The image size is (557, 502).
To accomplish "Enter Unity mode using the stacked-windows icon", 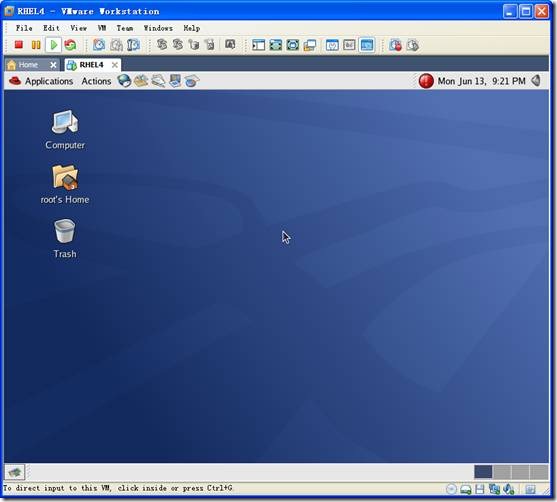I will pyautogui.click(x=310, y=45).
